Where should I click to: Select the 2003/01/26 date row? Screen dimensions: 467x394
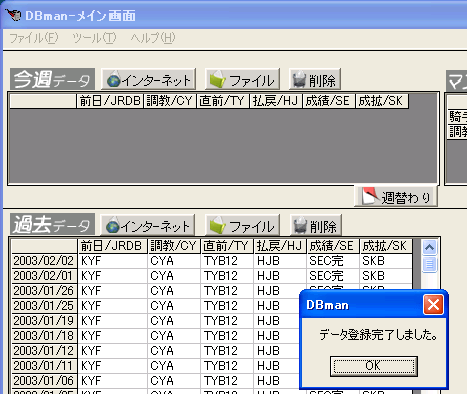pyautogui.click(x=44, y=291)
